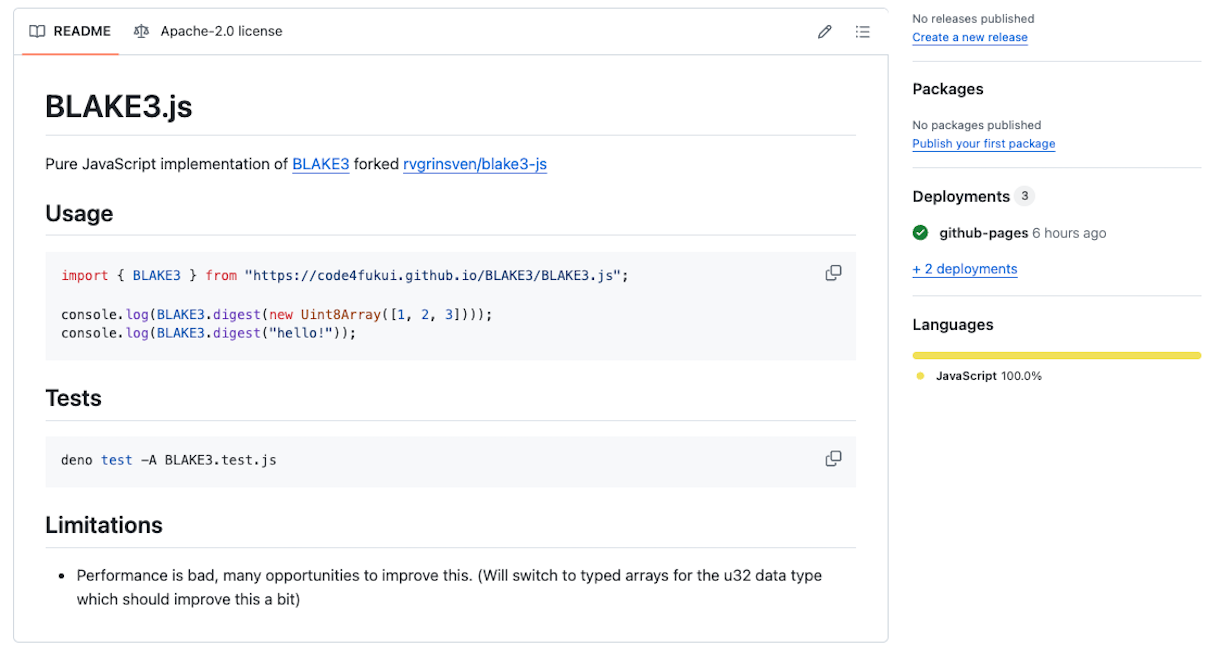Image resolution: width=1220 pixels, height=659 pixels.
Task: Click the scale icon beside Apache-2.0 license
Action: coord(141,31)
